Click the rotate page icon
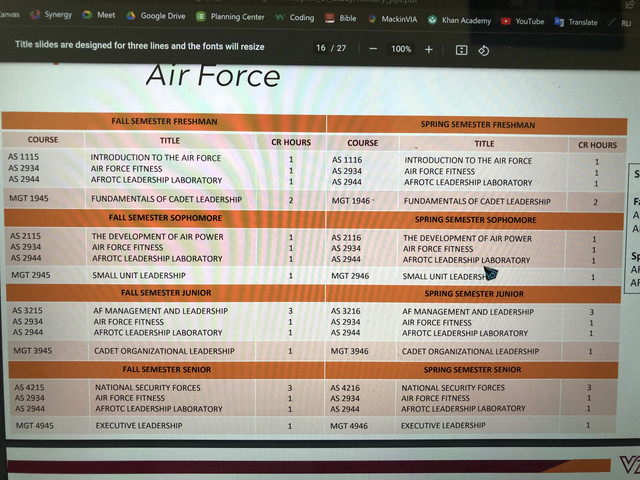 [484, 51]
